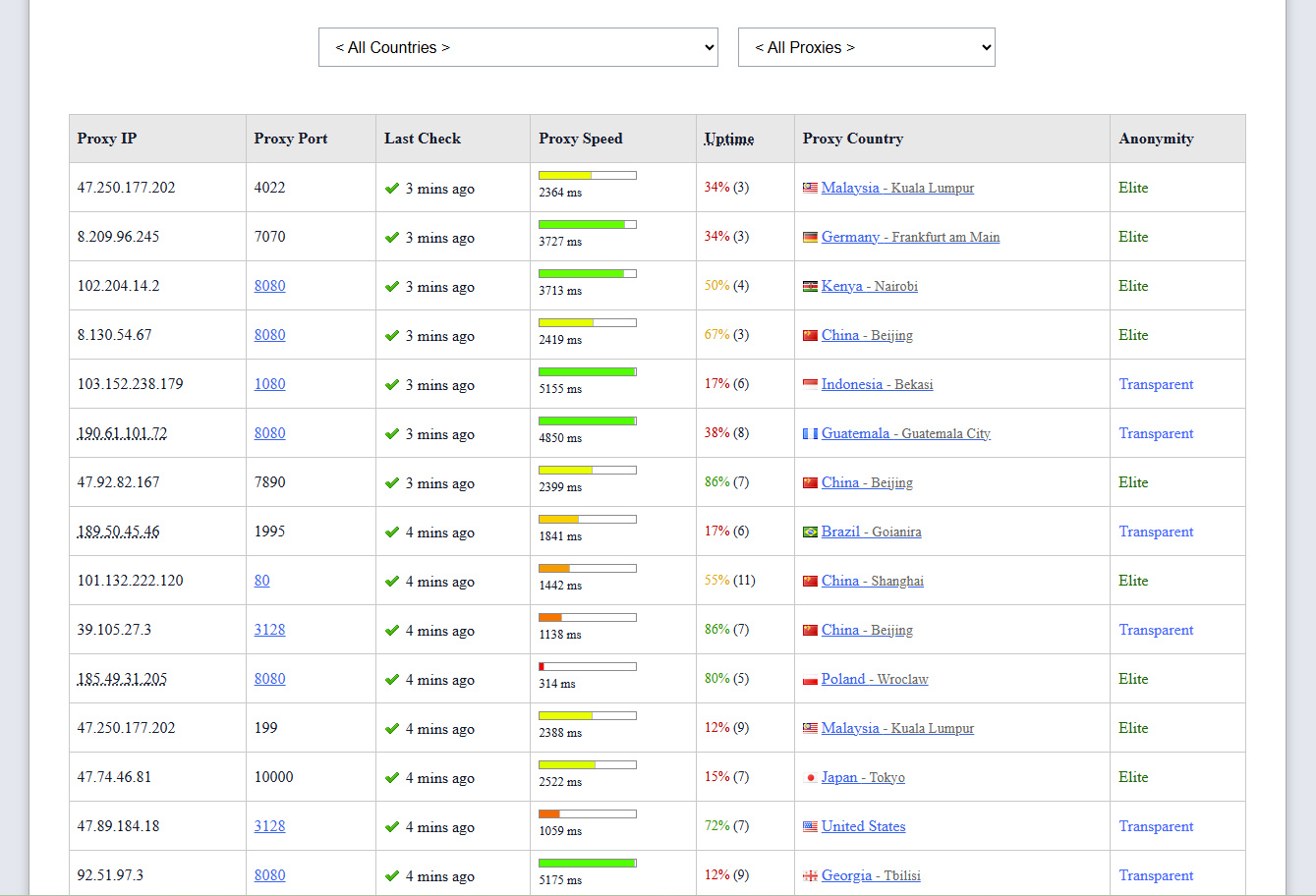Click 55% (11) uptime value
The width and height of the screenshot is (1316, 896).
coord(730,581)
